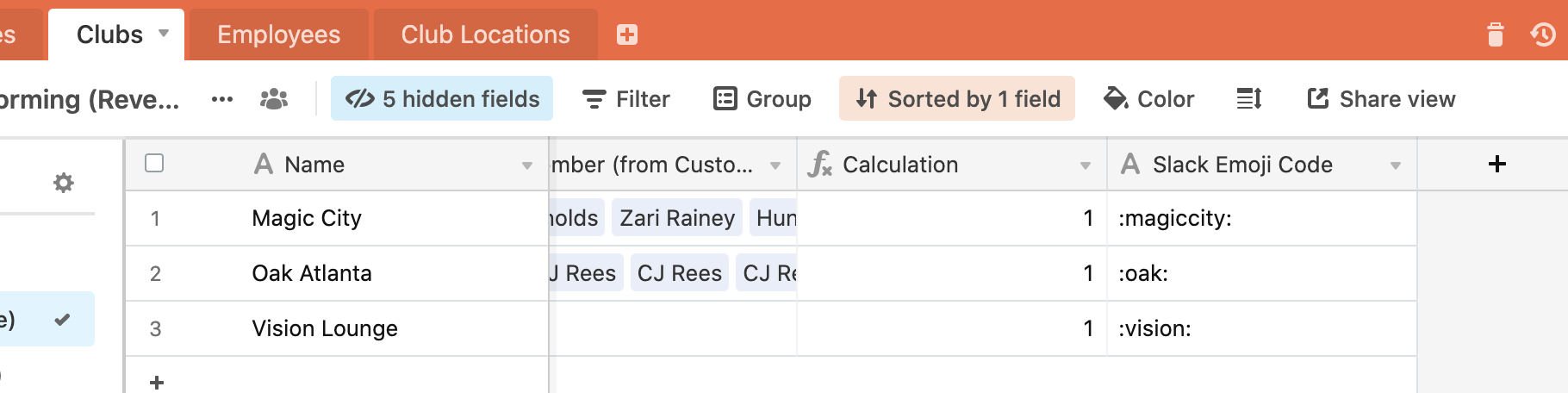The image size is (1568, 393).
Task: Switch to the Club Locations tab
Action: point(485,34)
